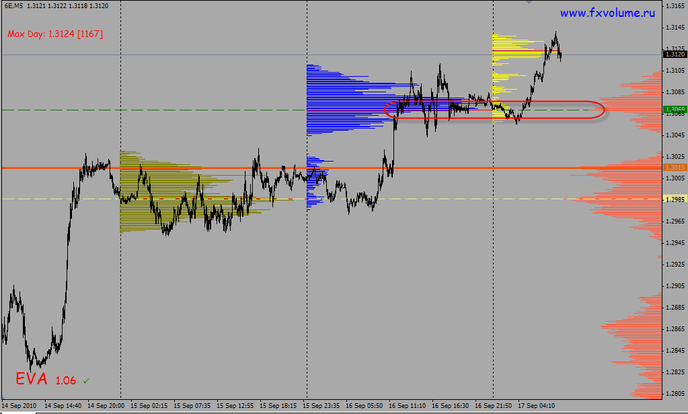This screenshot has width=688, height=414.
Task: Click price axis value 1.3005
Action: tap(675, 178)
